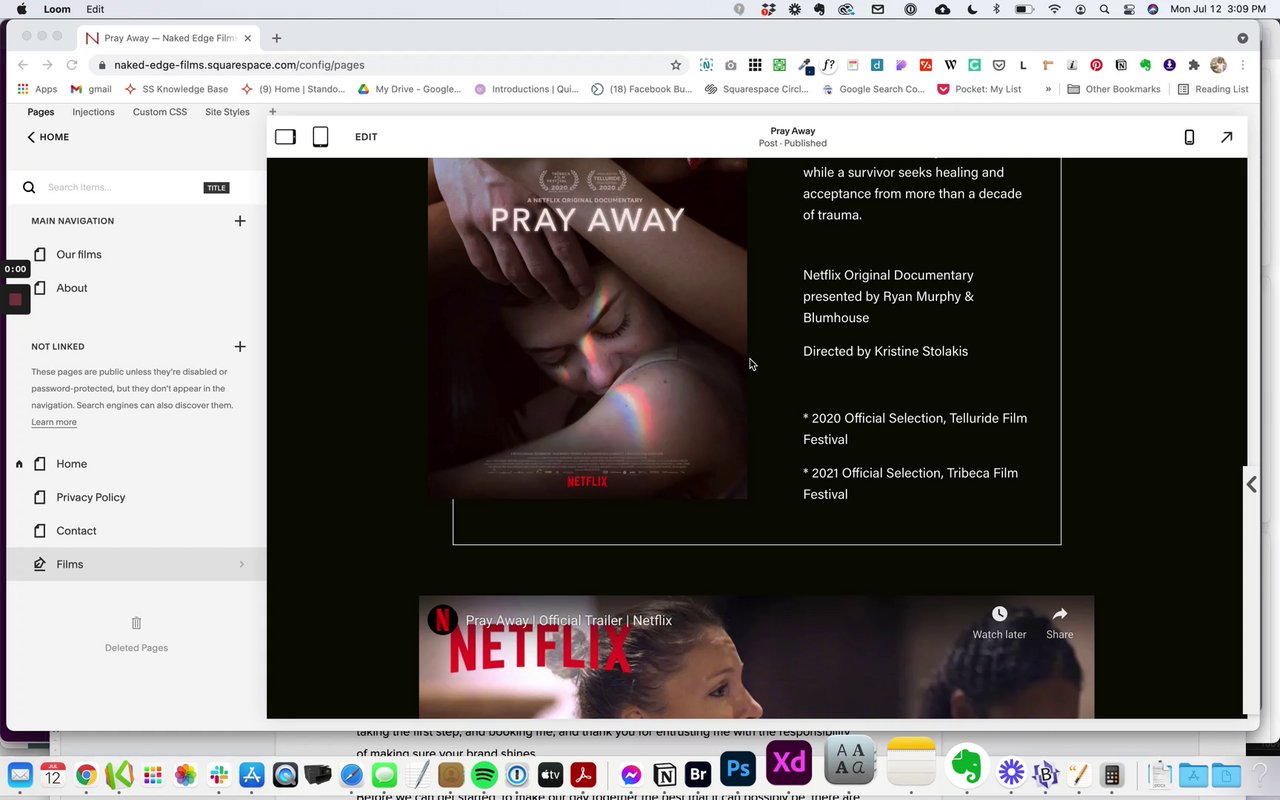The height and width of the screenshot is (800, 1280).
Task: Open Control Center in the menu bar
Action: [1129, 9]
